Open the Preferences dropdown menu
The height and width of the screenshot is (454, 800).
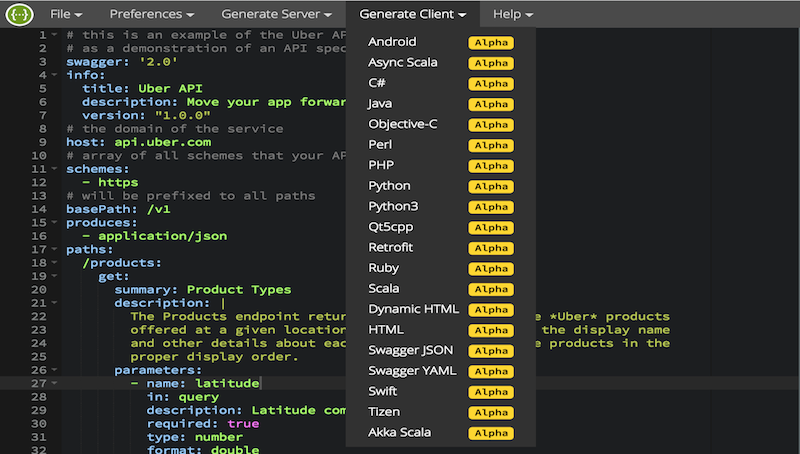click(x=151, y=14)
